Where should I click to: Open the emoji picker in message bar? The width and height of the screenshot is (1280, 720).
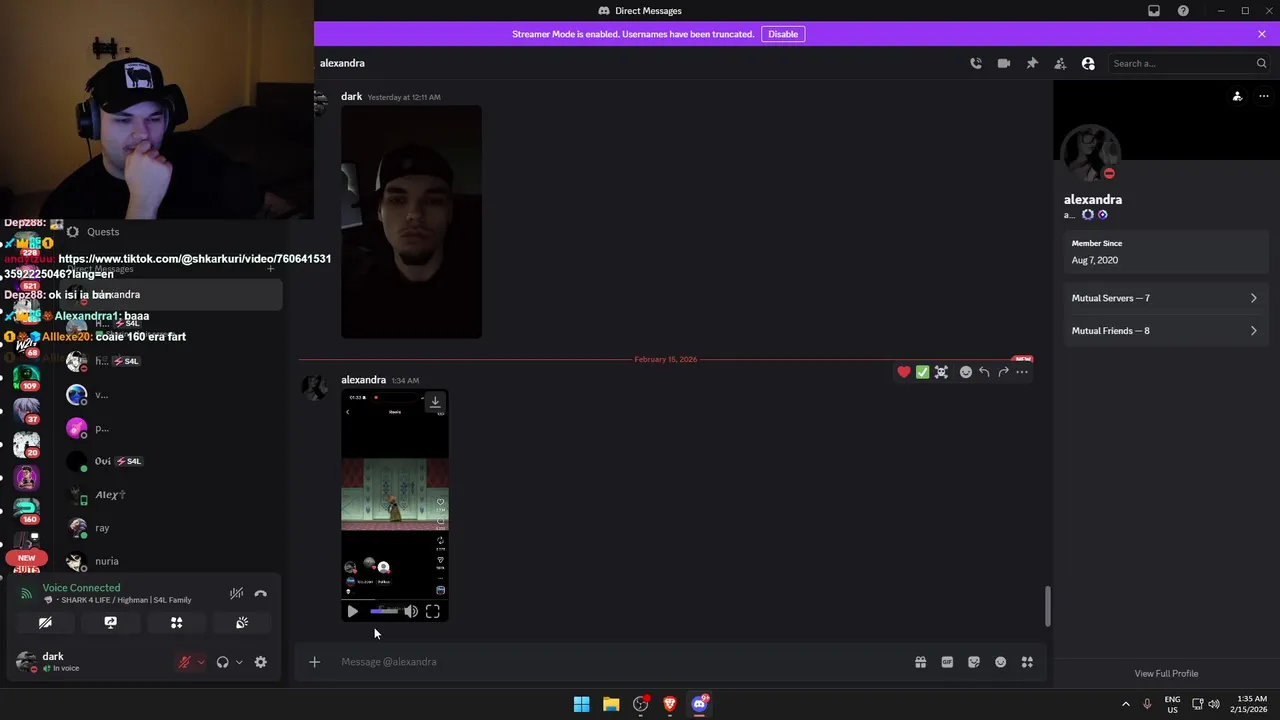(x=1000, y=662)
